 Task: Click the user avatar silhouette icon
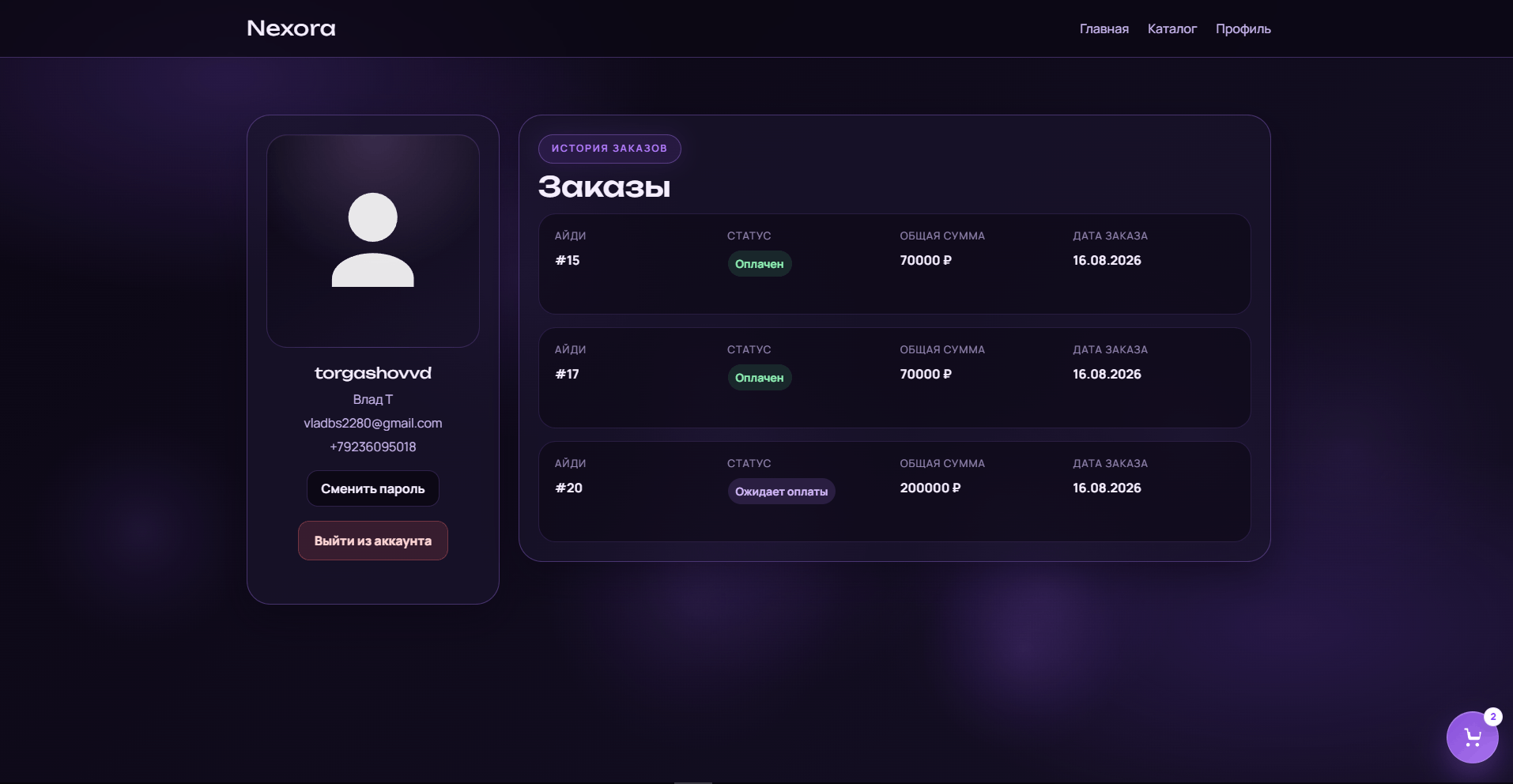point(372,239)
